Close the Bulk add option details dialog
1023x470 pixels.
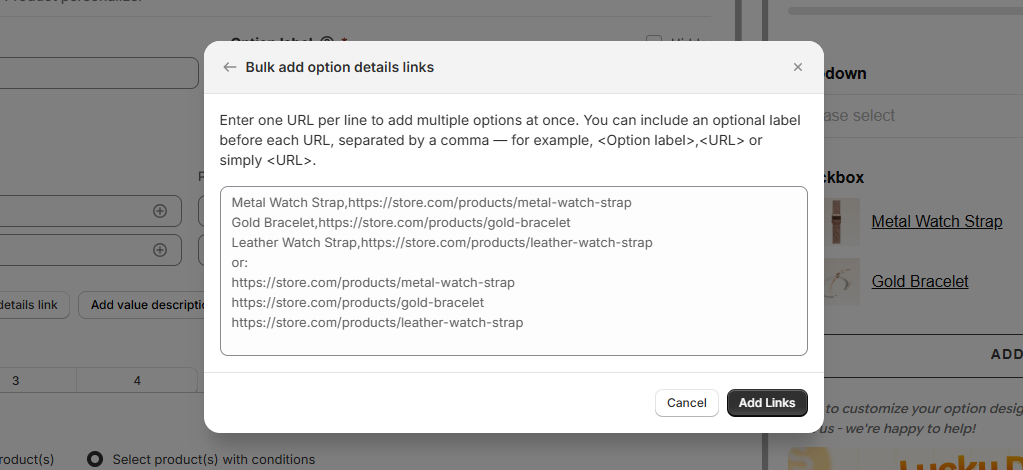797,67
